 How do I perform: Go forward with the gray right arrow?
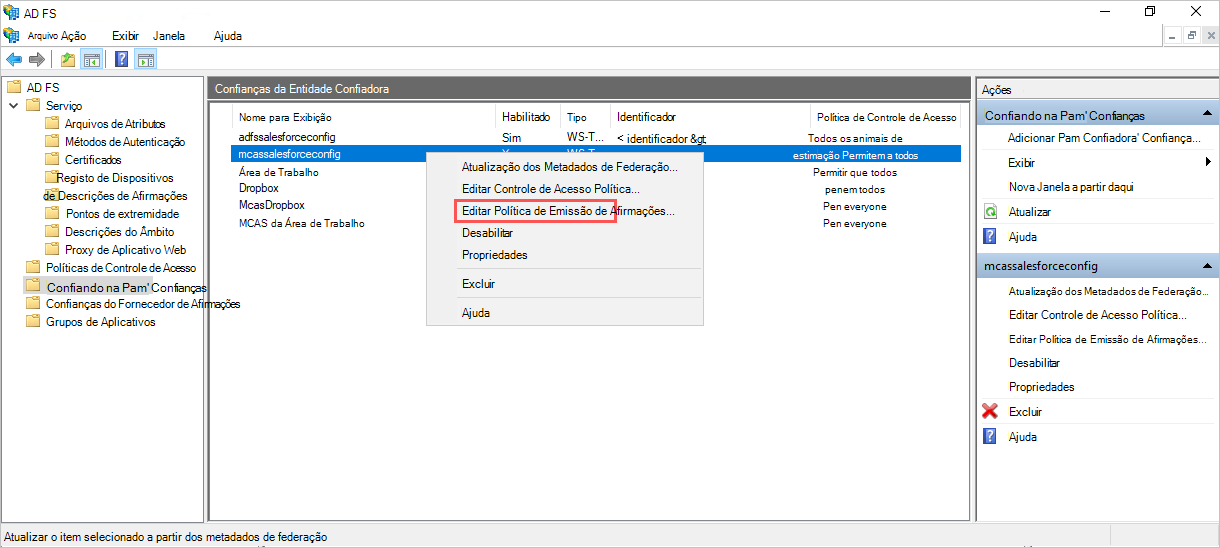[x=36, y=60]
